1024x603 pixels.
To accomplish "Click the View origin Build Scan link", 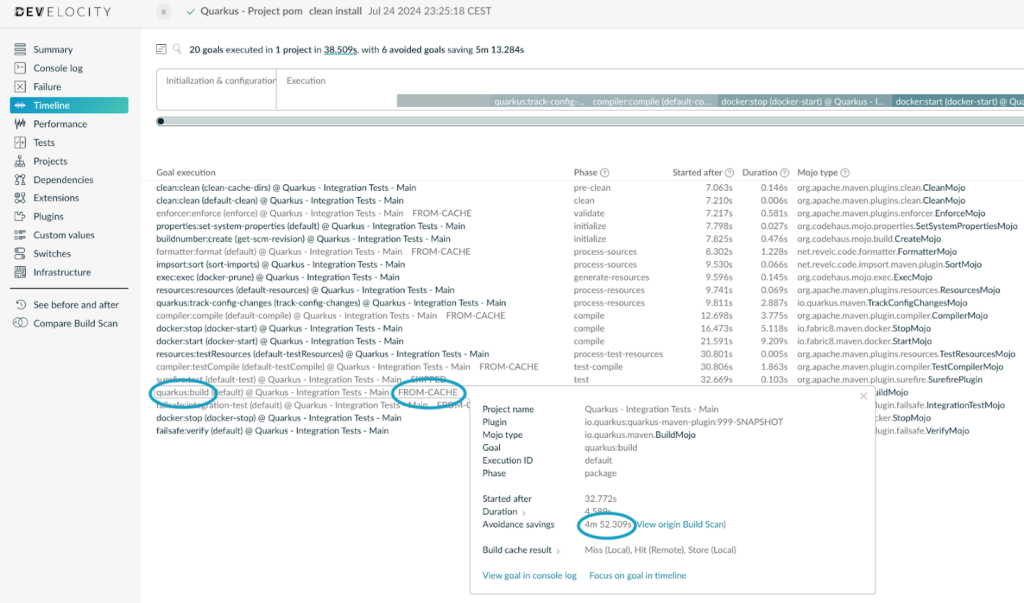I will [681, 525].
